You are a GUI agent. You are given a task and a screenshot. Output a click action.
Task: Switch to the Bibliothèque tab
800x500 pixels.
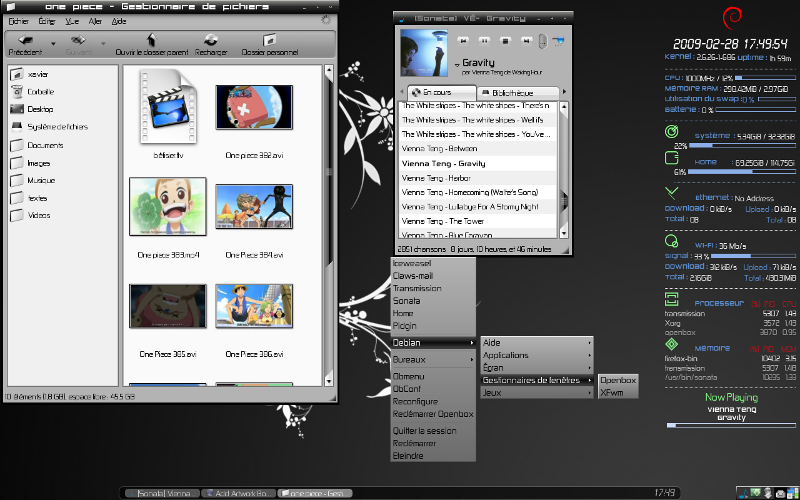(518, 93)
